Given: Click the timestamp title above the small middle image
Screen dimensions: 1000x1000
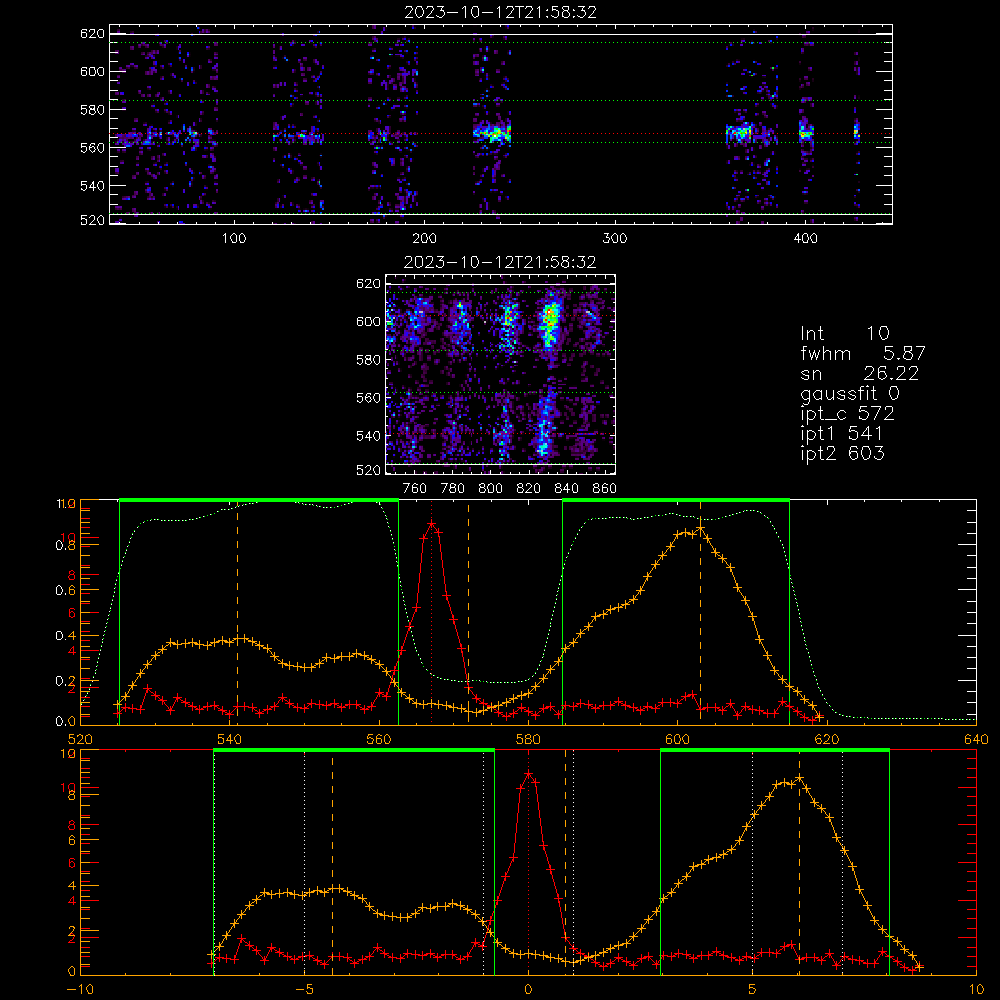Looking at the screenshot, I should point(500,262).
